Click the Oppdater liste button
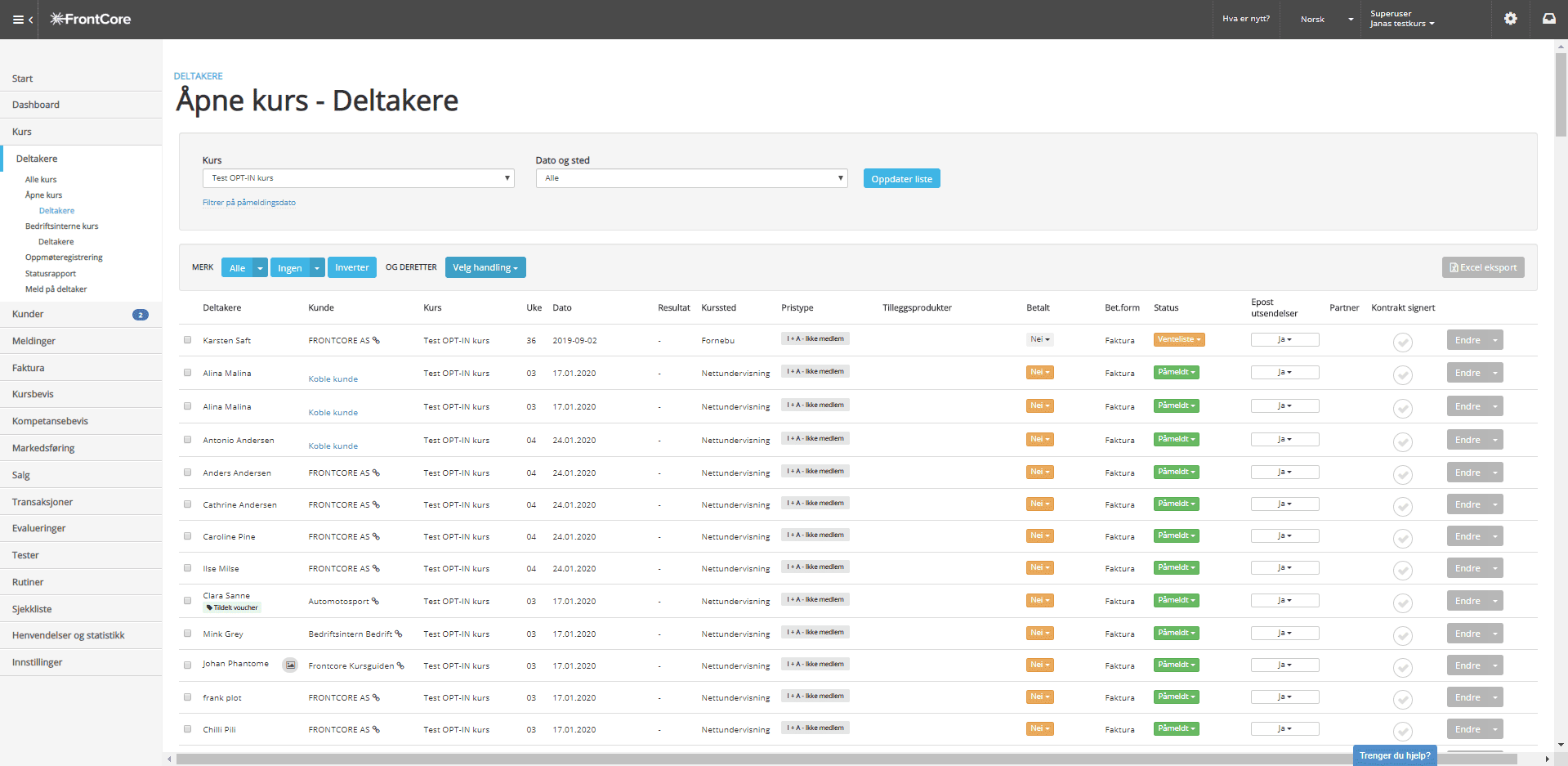The height and width of the screenshot is (766, 1568). tap(901, 179)
